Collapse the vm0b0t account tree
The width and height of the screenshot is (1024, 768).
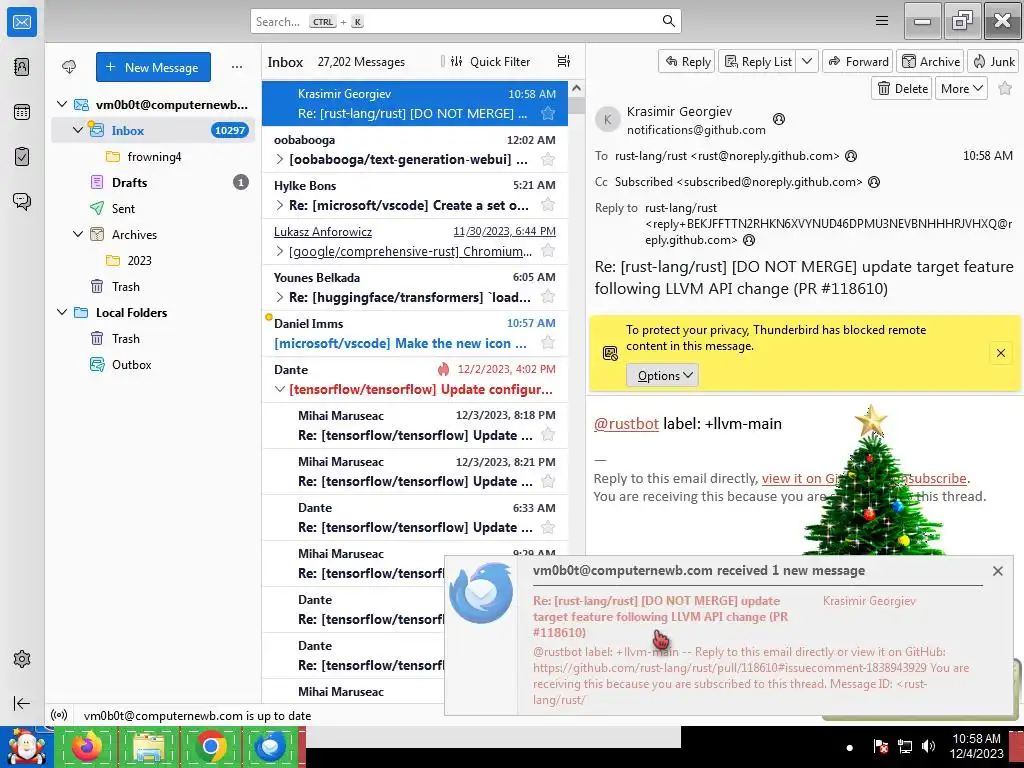[62, 104]
